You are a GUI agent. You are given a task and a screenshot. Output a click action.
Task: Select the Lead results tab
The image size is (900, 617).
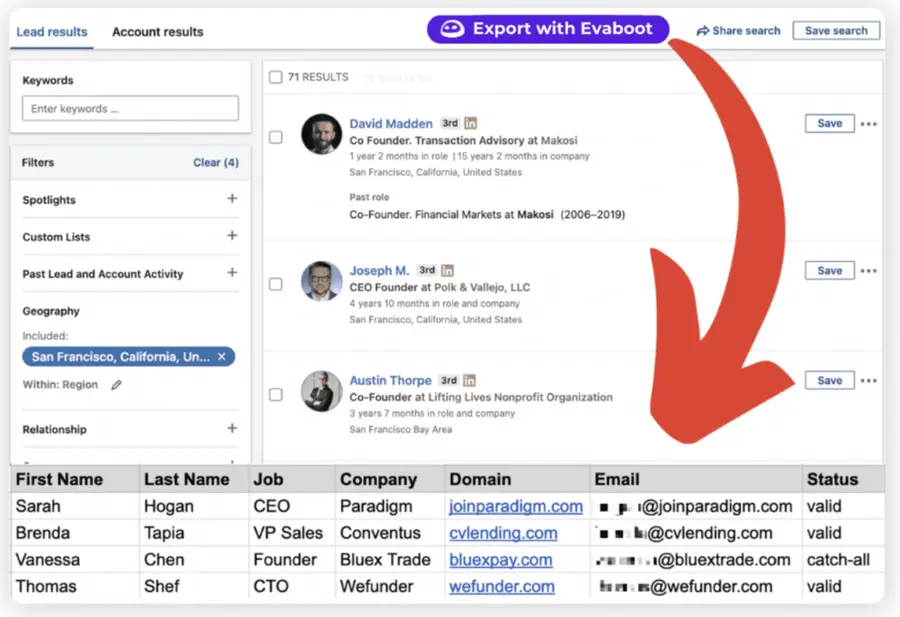pyautogui.click(x=51, y=31)
